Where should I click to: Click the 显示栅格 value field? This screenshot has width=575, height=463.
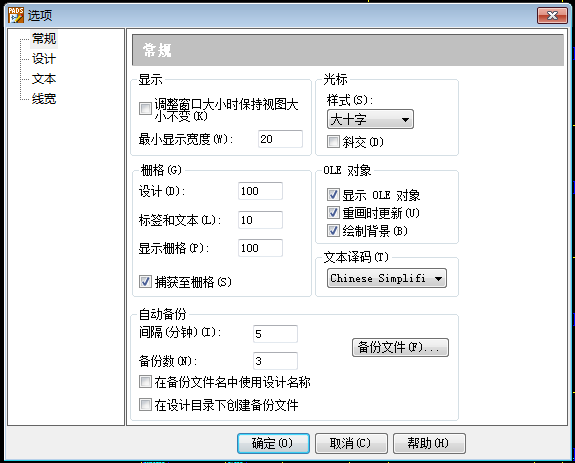[x=260, y=248]
